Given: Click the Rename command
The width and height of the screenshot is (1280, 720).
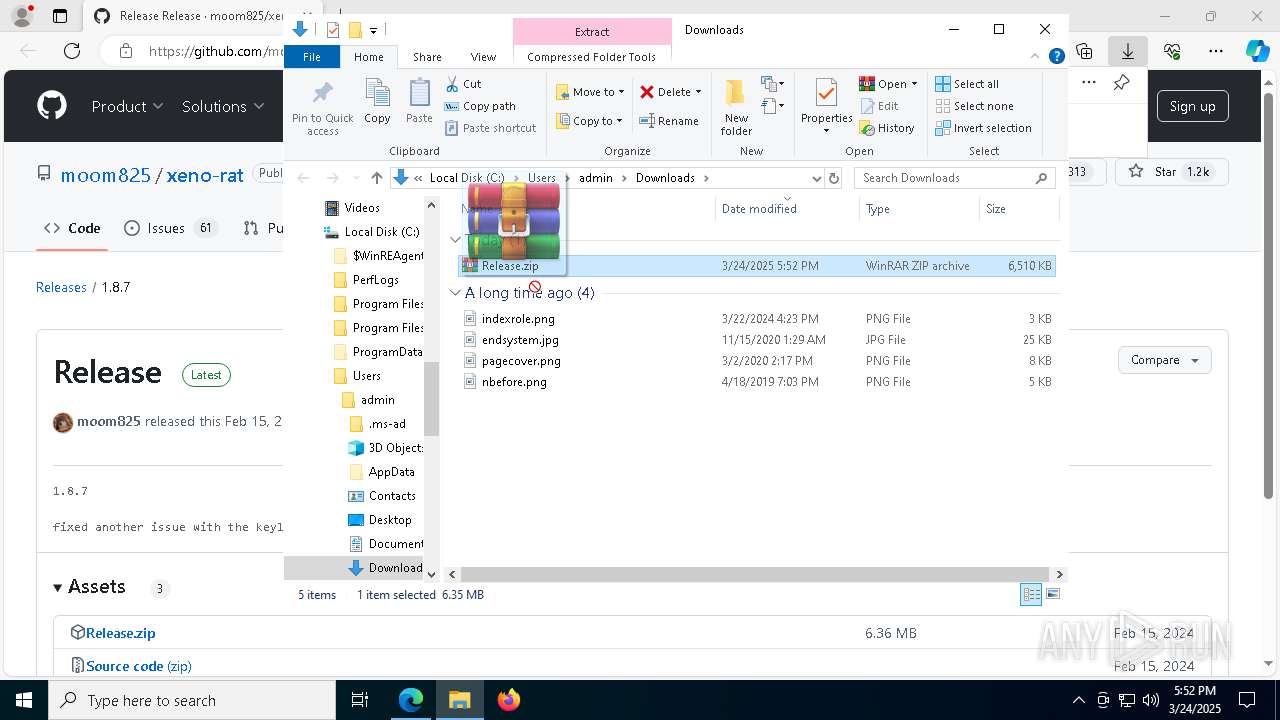Looking at the screenshot, I should point(669,121).
